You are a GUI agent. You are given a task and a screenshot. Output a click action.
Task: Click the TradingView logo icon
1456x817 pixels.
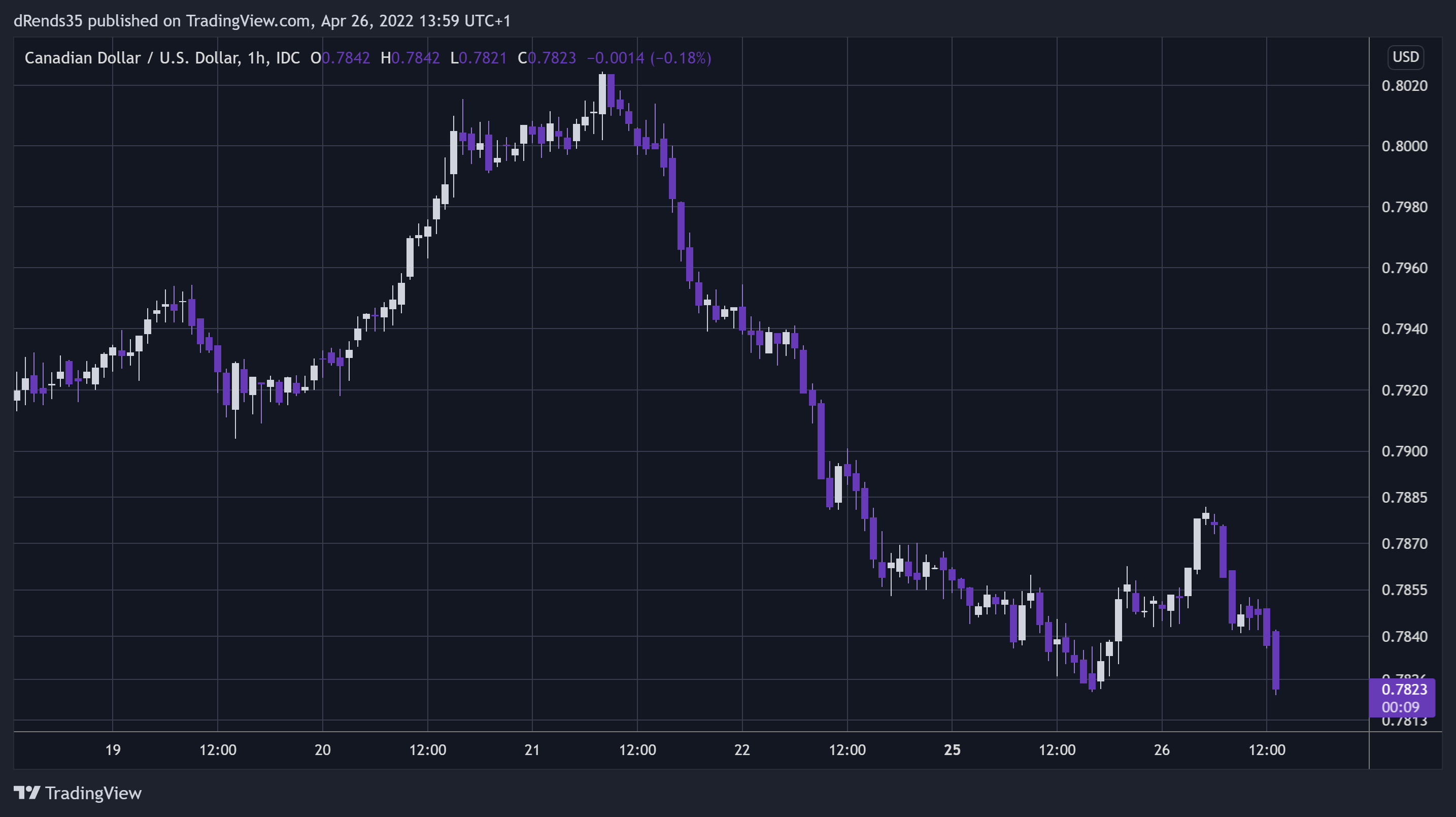[x=26, y=793]
